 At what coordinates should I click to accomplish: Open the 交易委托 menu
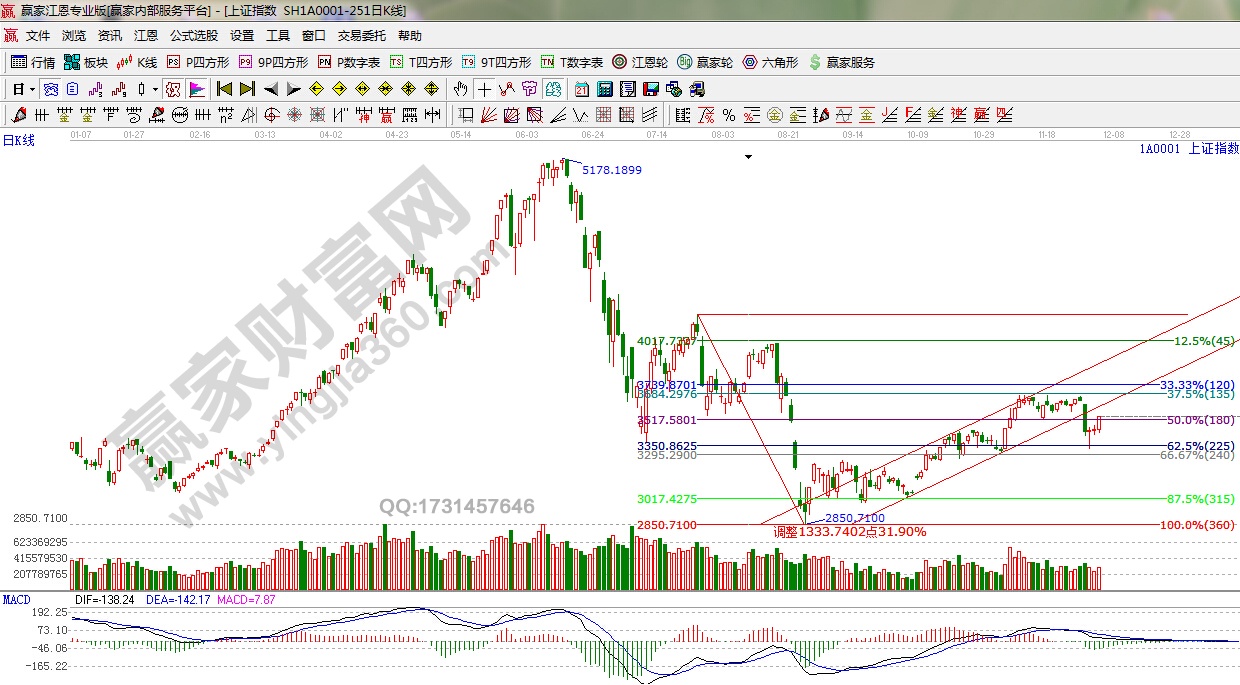(361, 36)
